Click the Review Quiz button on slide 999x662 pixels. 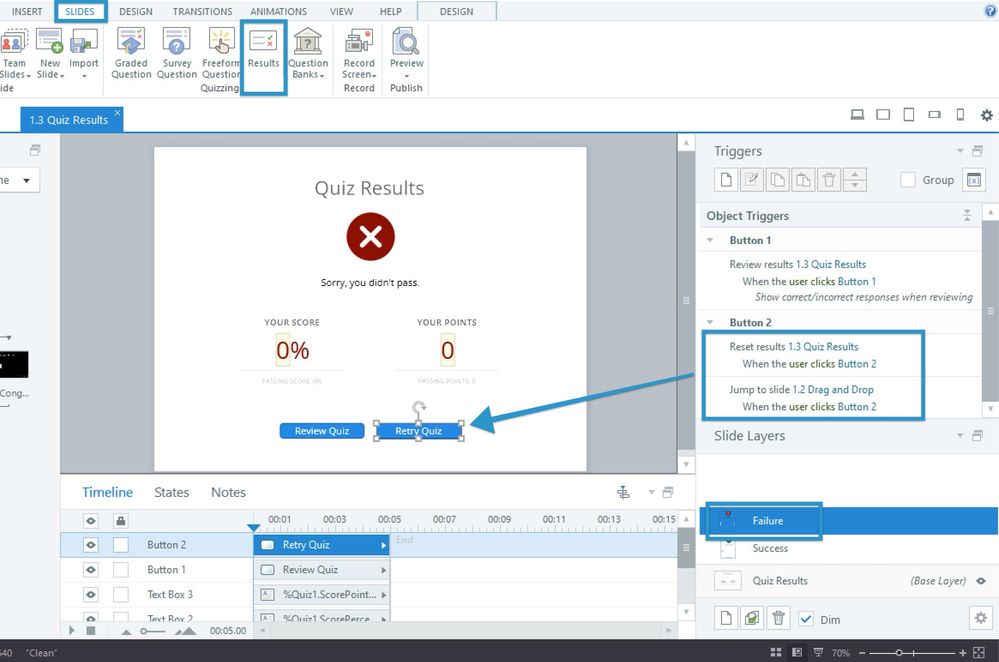[322, 431]
